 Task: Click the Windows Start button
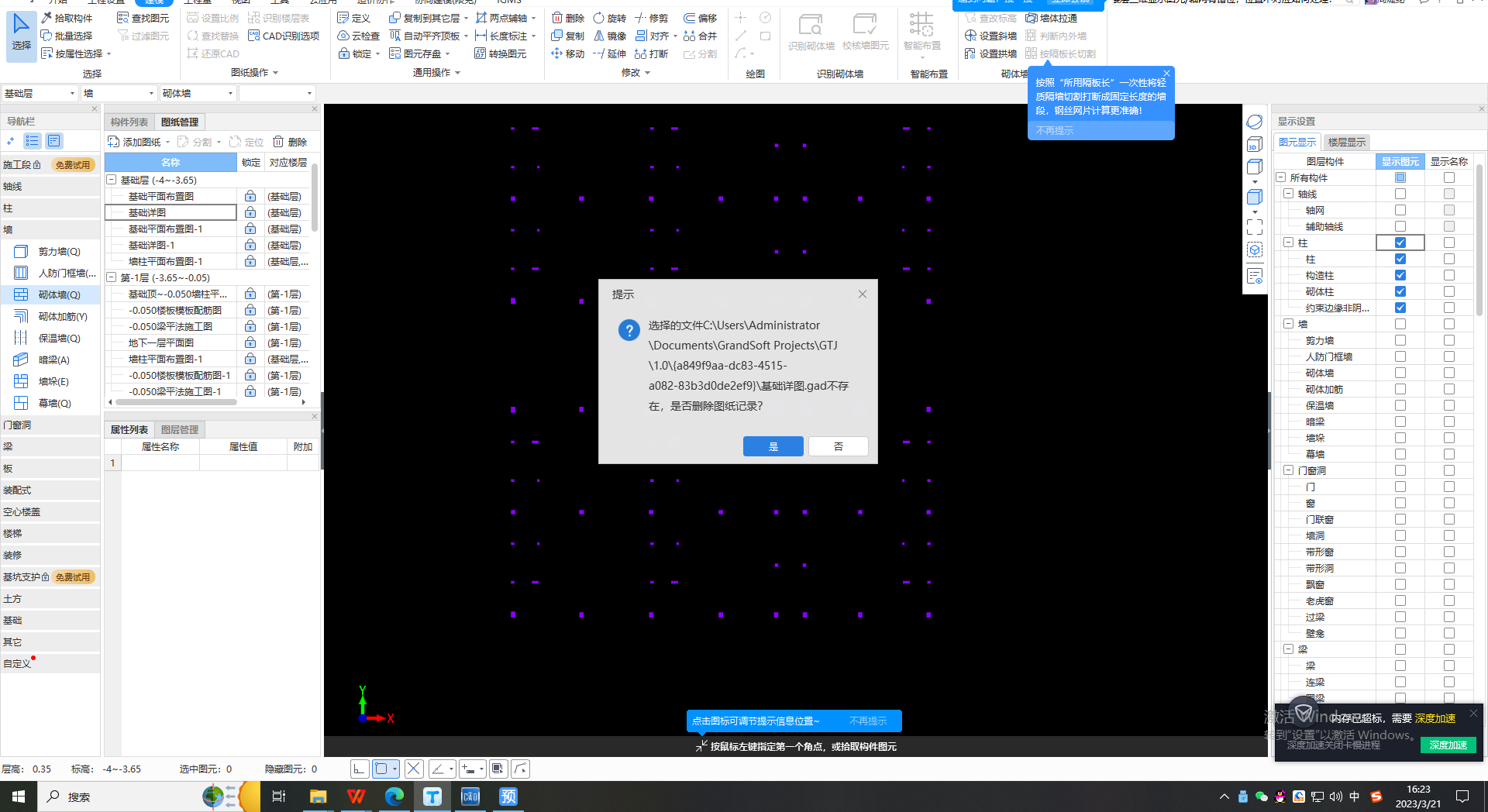(x=19, y=797)
